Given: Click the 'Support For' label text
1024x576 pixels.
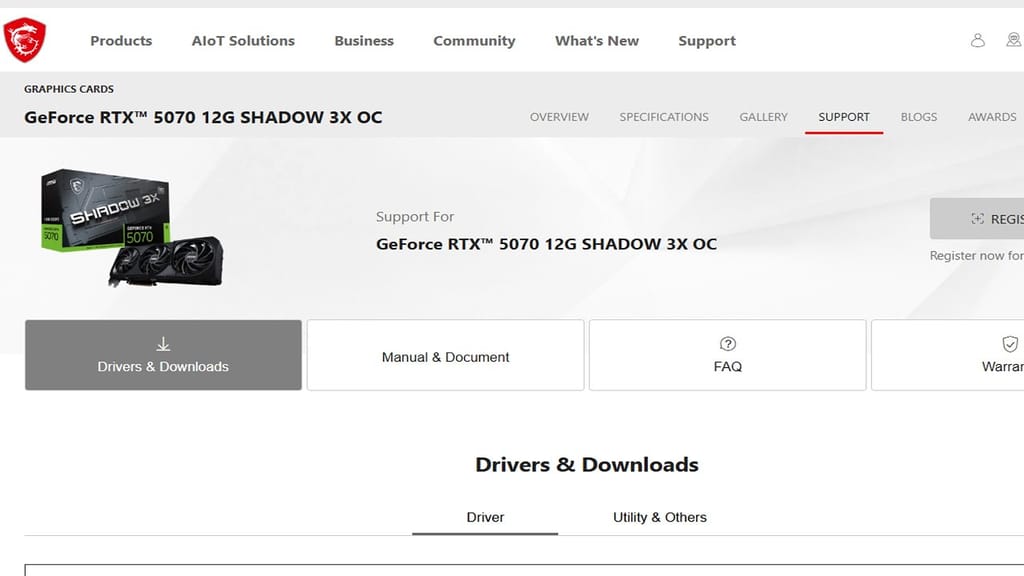Looking at the screenshot, I should [415, 217].
